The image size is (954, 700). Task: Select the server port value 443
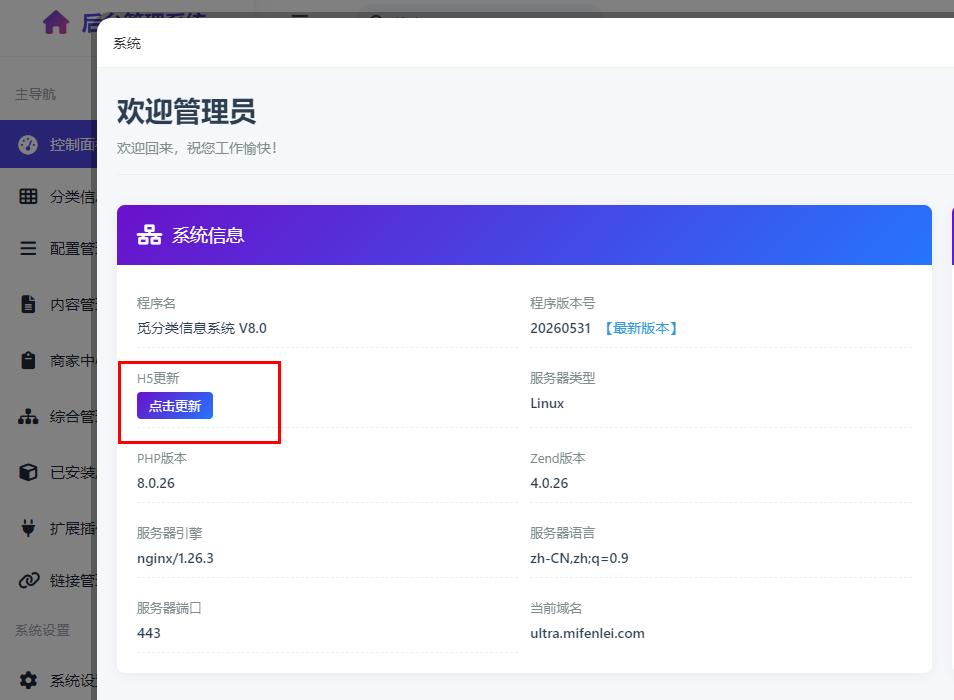(x=149, y=633)
